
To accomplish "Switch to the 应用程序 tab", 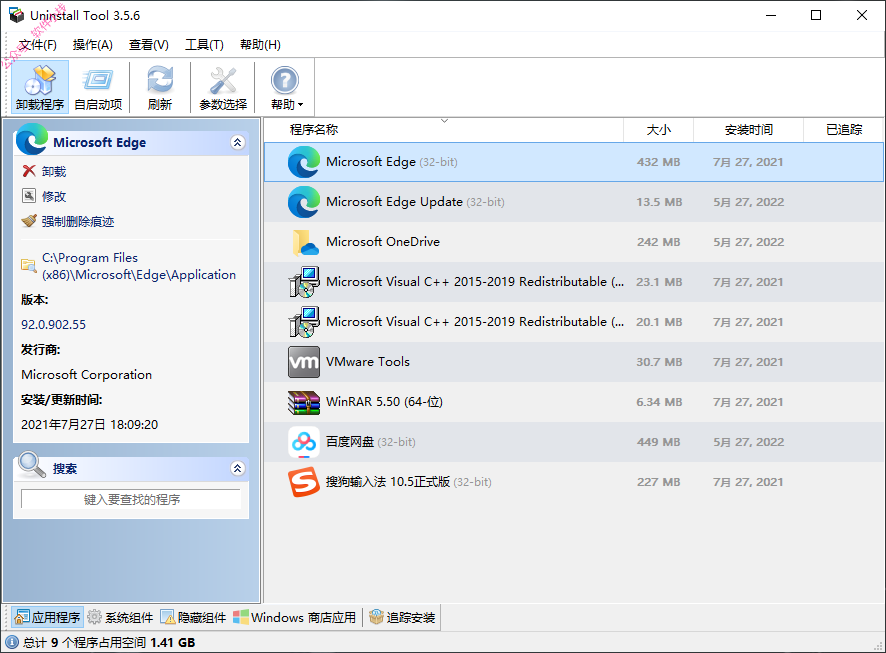I will point(47,617).
